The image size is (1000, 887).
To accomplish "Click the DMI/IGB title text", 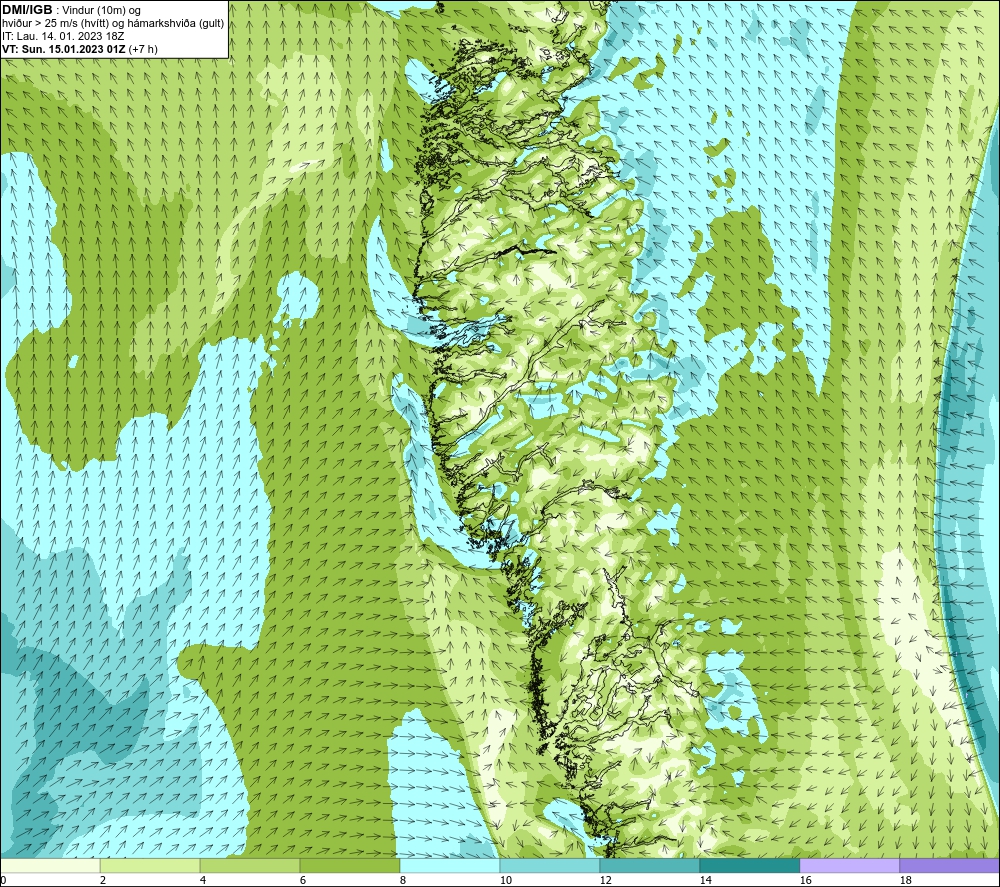I will 28,10.
